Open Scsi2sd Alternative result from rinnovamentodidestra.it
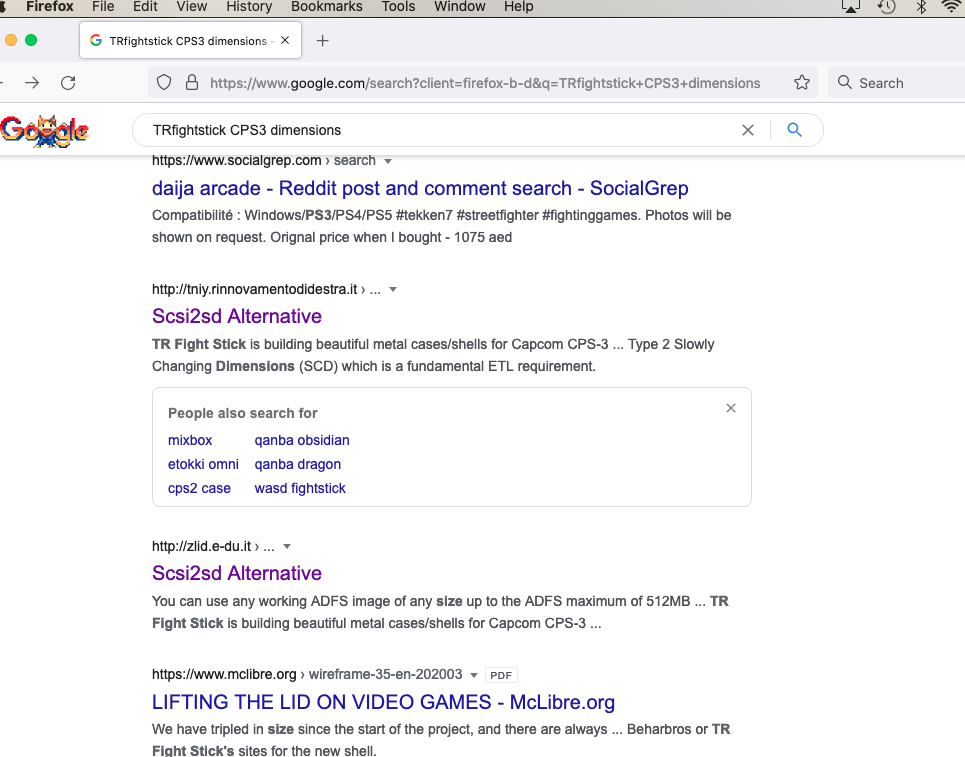The width and height of the screenshot is (965, 757). tap(237, 316)
